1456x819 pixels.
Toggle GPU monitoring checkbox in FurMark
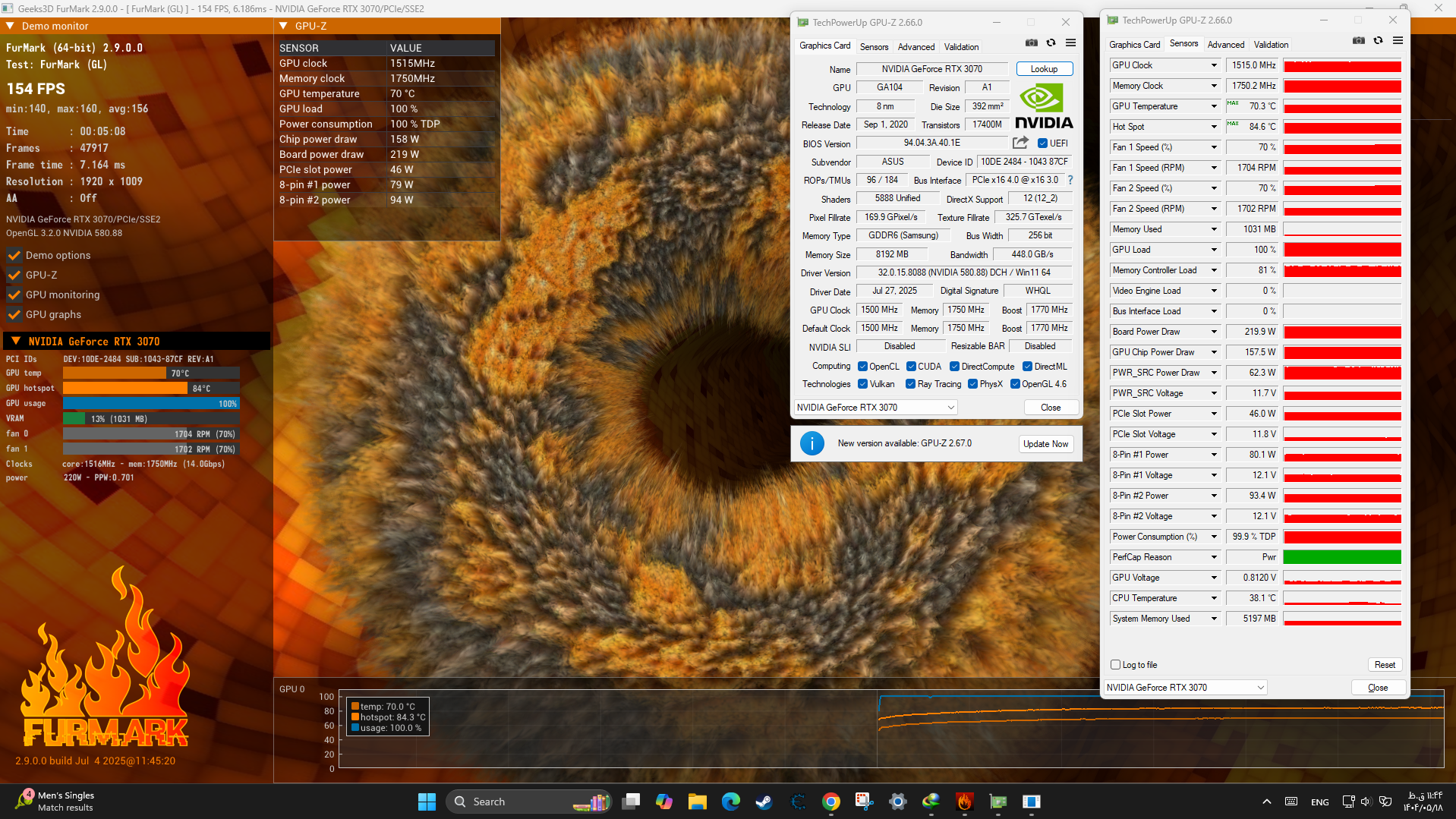tap(14, 295)
